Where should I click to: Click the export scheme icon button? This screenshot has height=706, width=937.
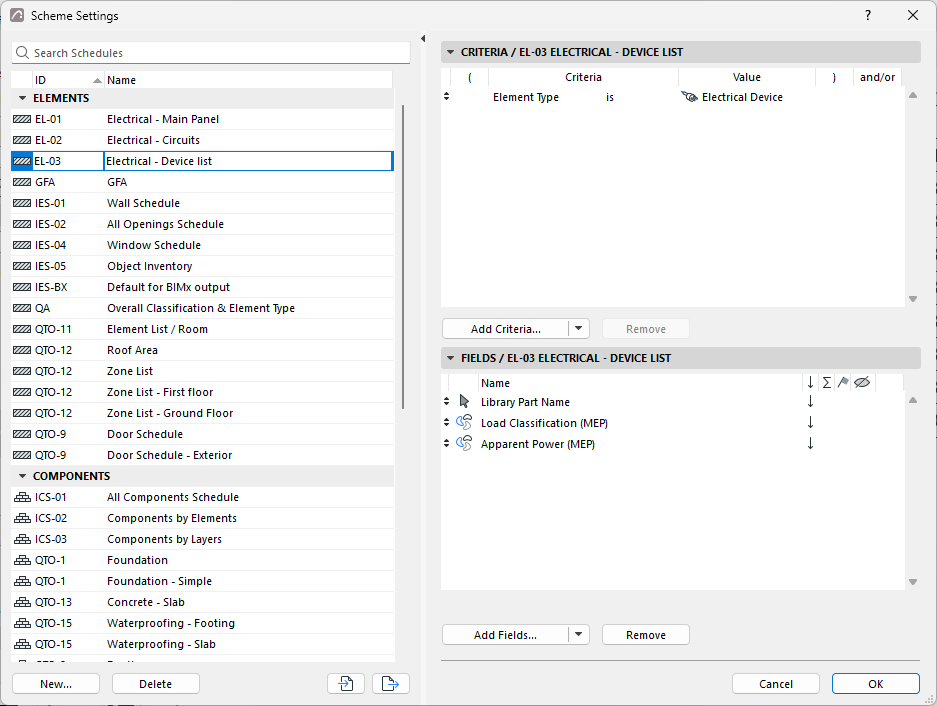coord(391,683)
